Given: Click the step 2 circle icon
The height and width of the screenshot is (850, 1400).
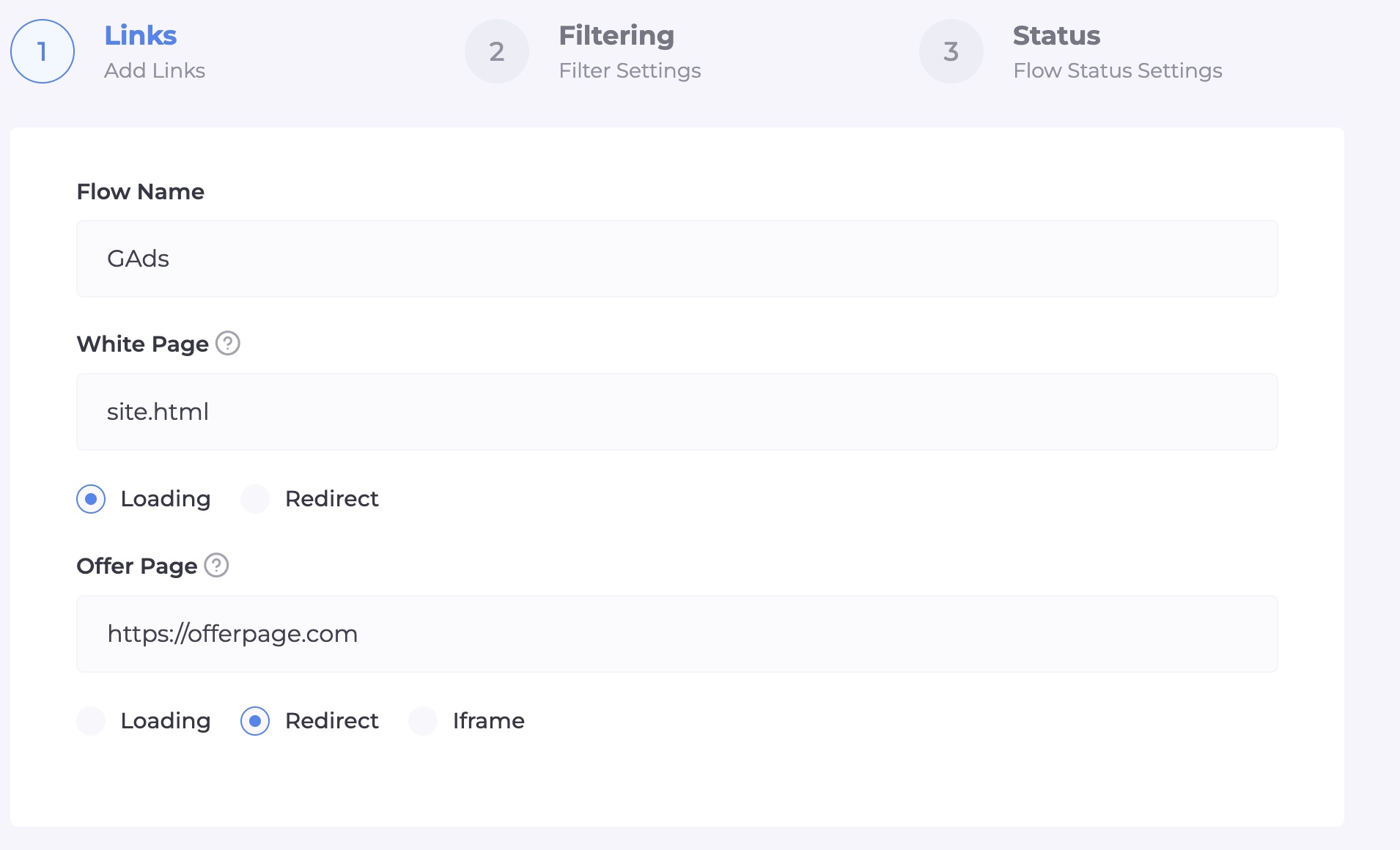Looking at the screenshot, I should pyautogui.click(x=497, y=51).
